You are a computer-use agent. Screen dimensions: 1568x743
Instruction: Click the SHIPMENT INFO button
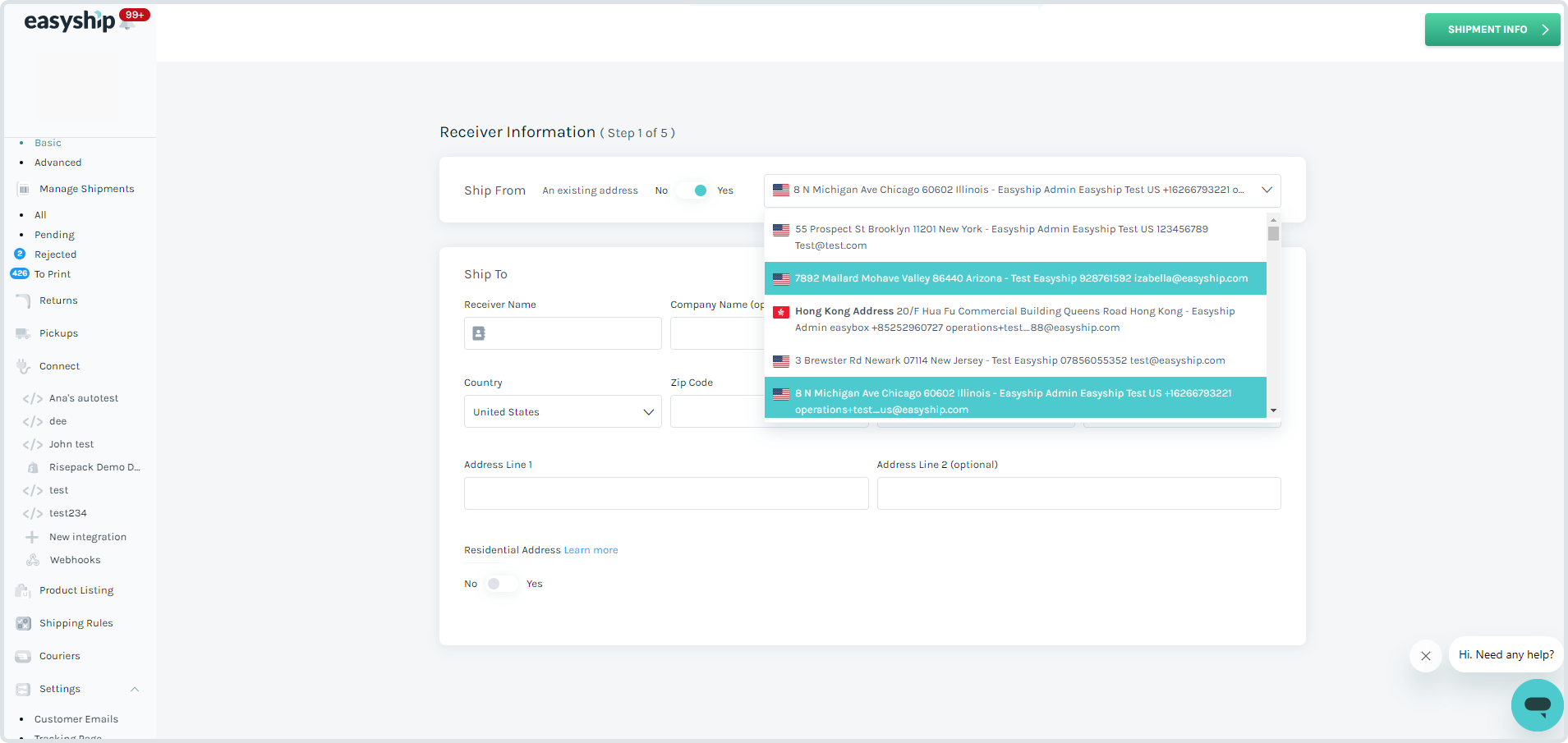1492,30
